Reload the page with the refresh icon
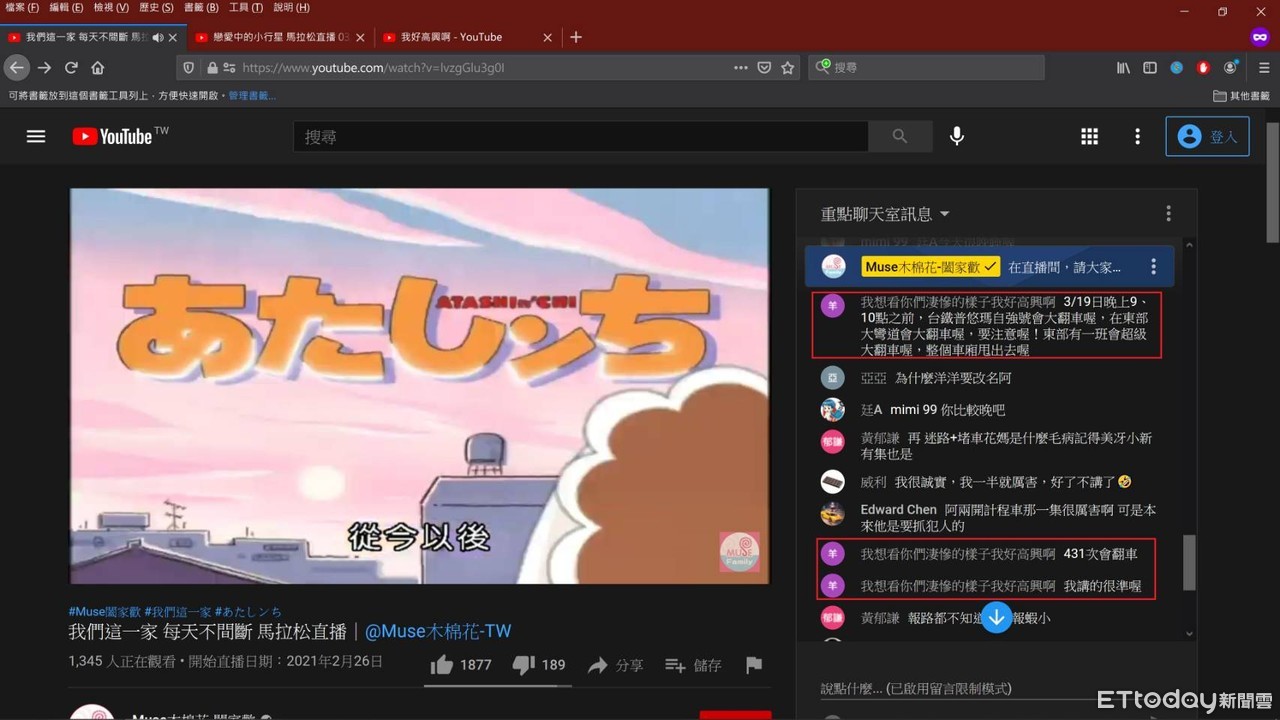Screen dimensions: 1280x720 (x=71, y=68)
